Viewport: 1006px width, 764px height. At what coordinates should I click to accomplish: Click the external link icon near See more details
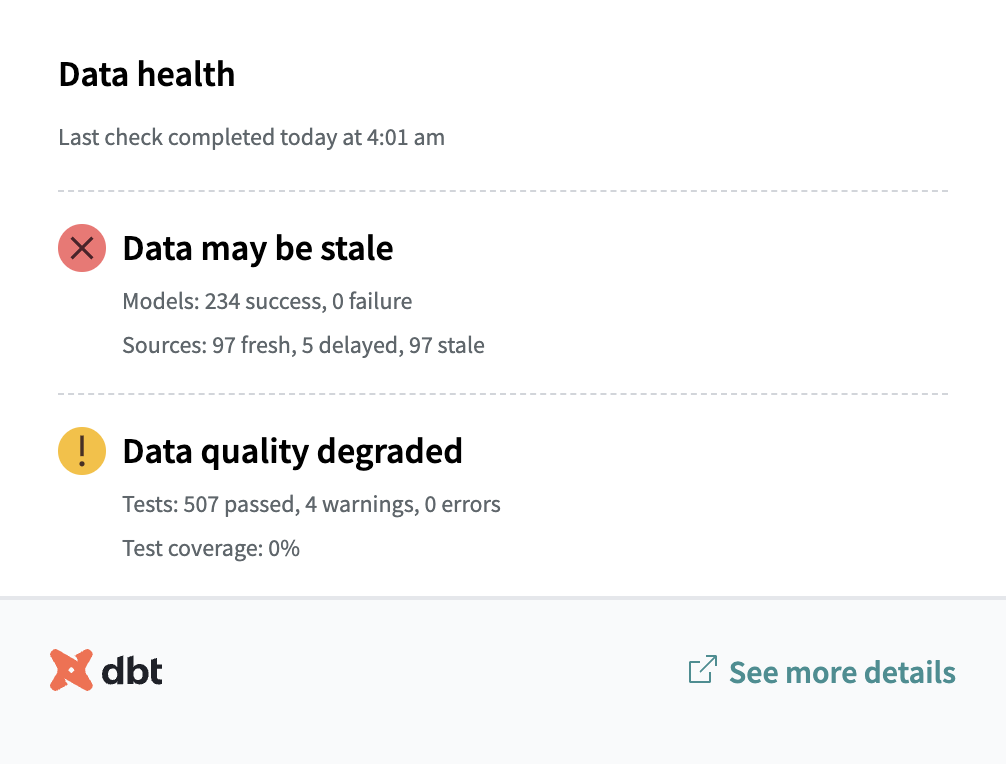(704, 671)
